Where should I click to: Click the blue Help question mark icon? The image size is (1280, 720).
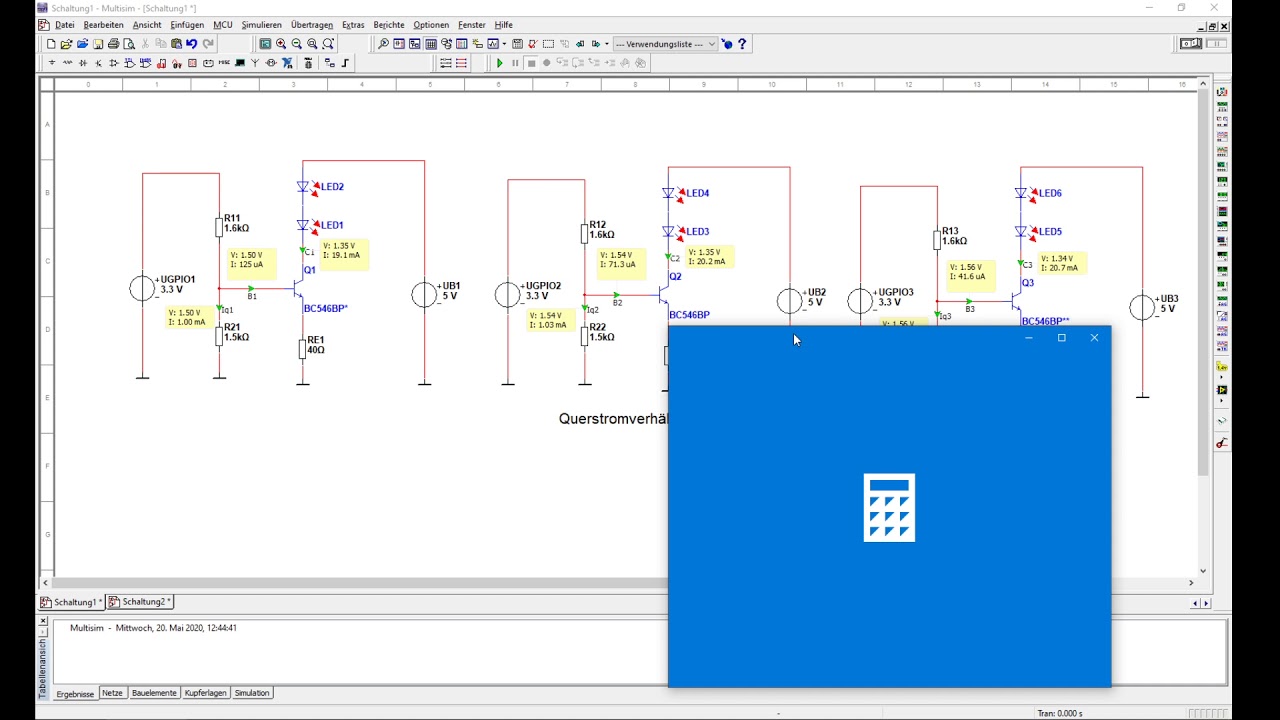click(742, 44)
